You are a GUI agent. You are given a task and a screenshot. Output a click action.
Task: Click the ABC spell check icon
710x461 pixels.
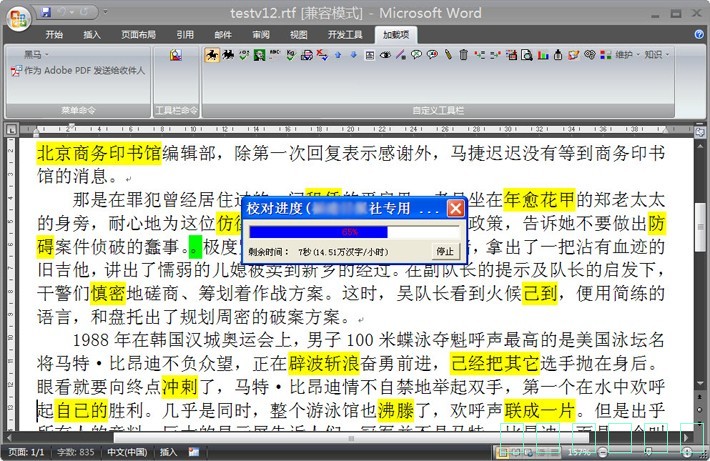[x=275, y=55]
